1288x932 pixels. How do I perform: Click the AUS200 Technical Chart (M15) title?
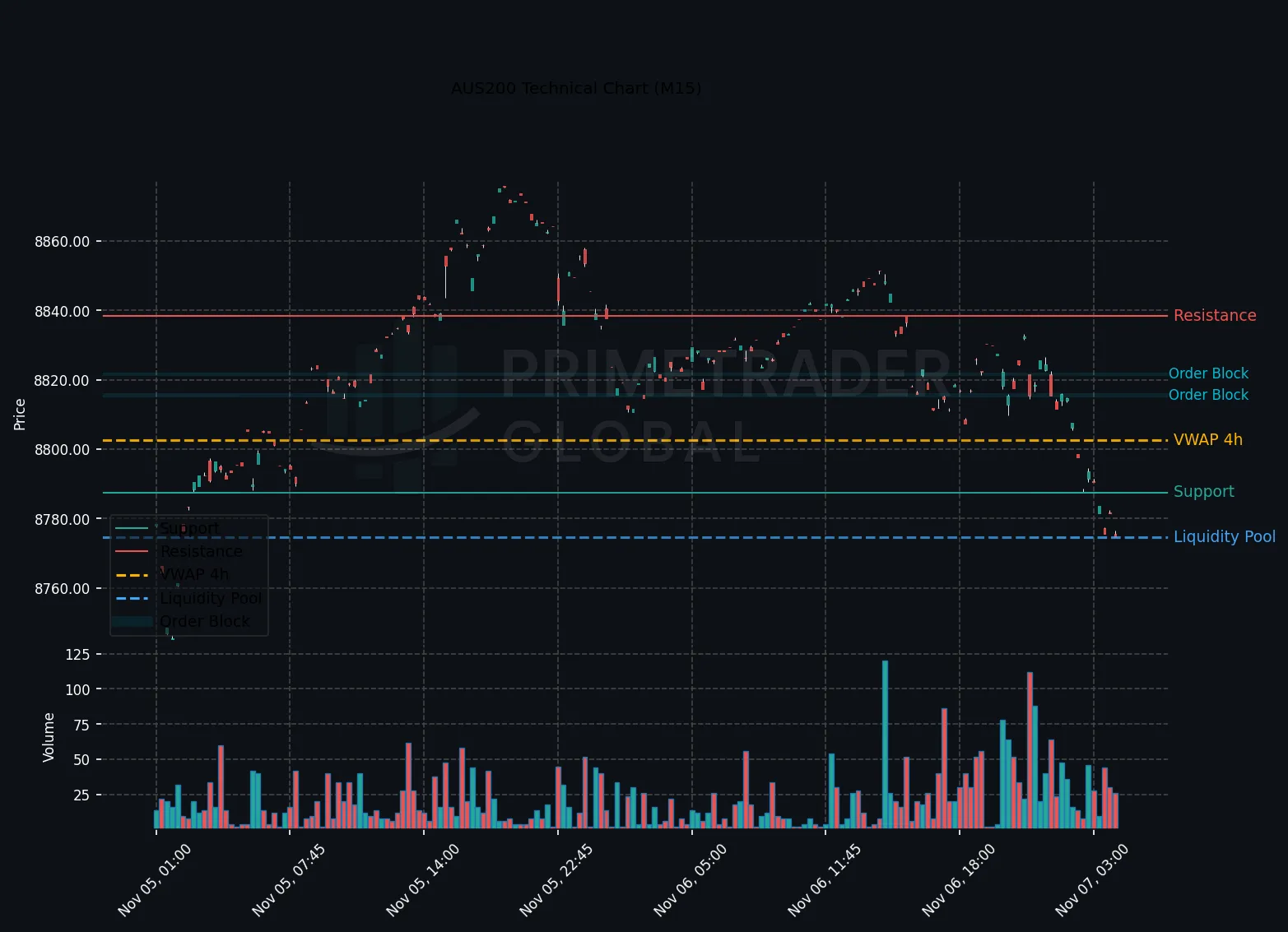click(x=576, y=88)
